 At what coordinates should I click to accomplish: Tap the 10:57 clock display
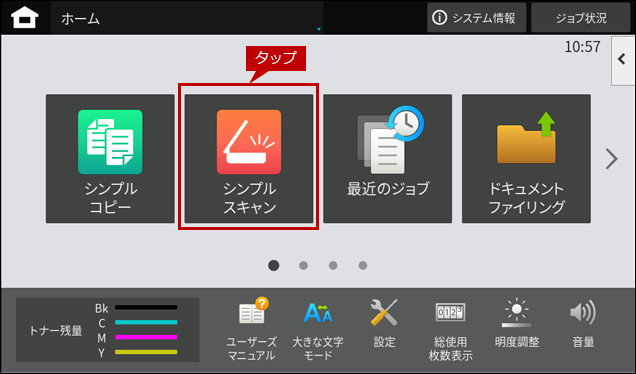pyautogui.click(x=582, y=47)
